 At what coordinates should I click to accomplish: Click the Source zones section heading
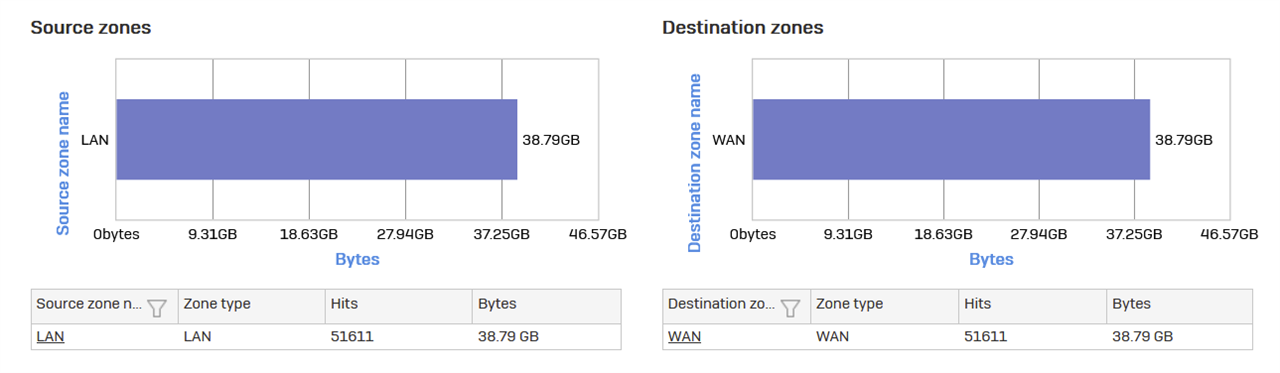point(91,28)
